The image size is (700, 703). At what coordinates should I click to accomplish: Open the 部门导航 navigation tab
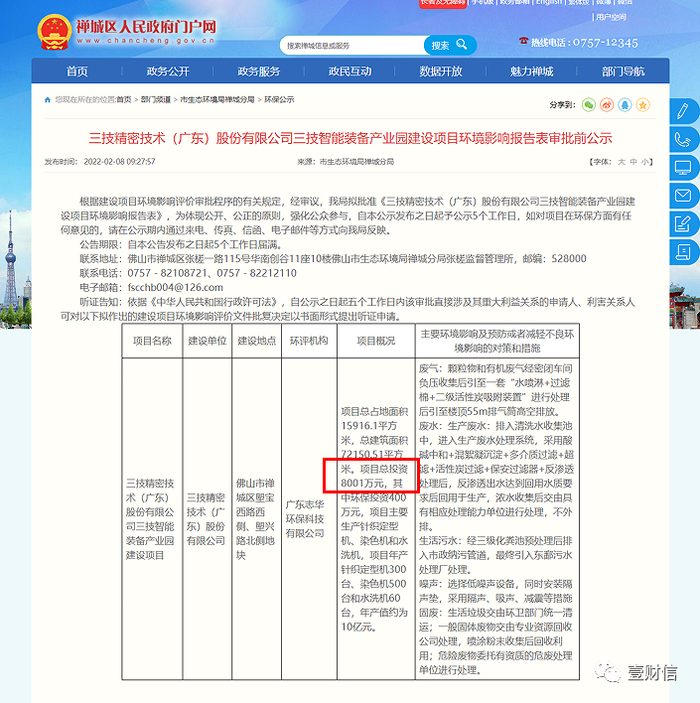click(623, 71)
